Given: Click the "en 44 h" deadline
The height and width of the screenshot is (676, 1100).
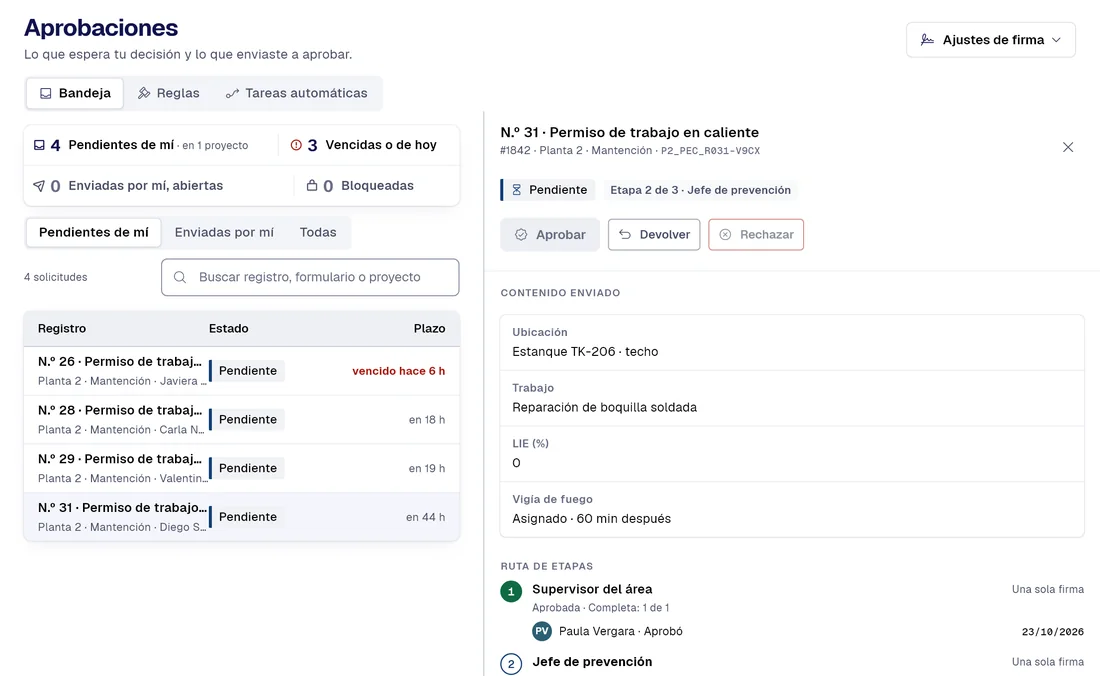Looking at the screenshot, I should point(425,517).
